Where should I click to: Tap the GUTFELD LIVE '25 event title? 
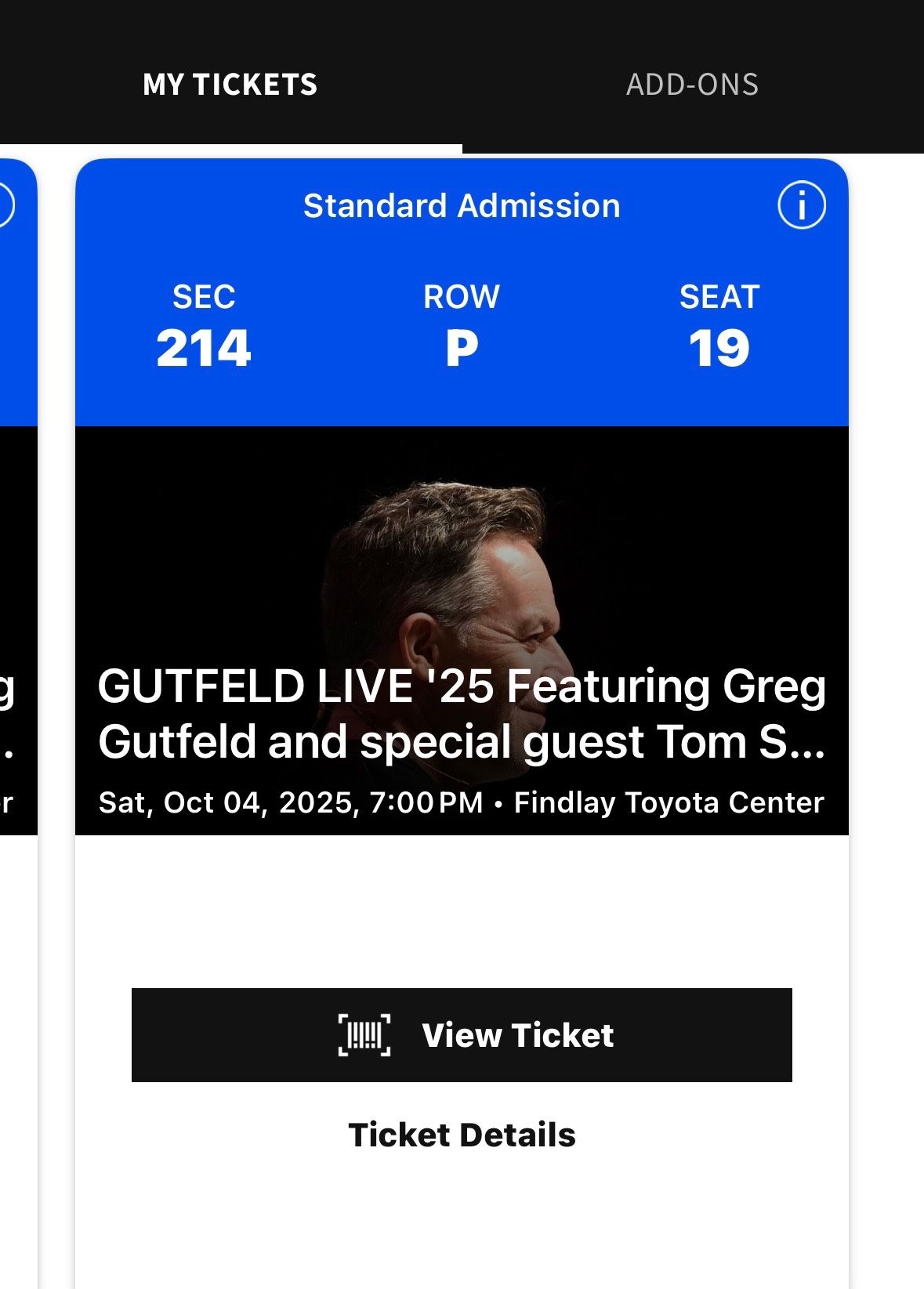[462, 714]
